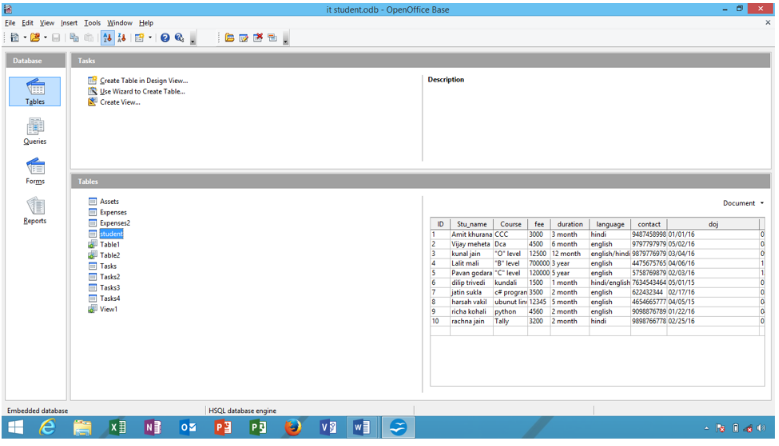779x446 pixels.
Task: Open the dropdown arrow beside New document
Action: coord(25,38)
